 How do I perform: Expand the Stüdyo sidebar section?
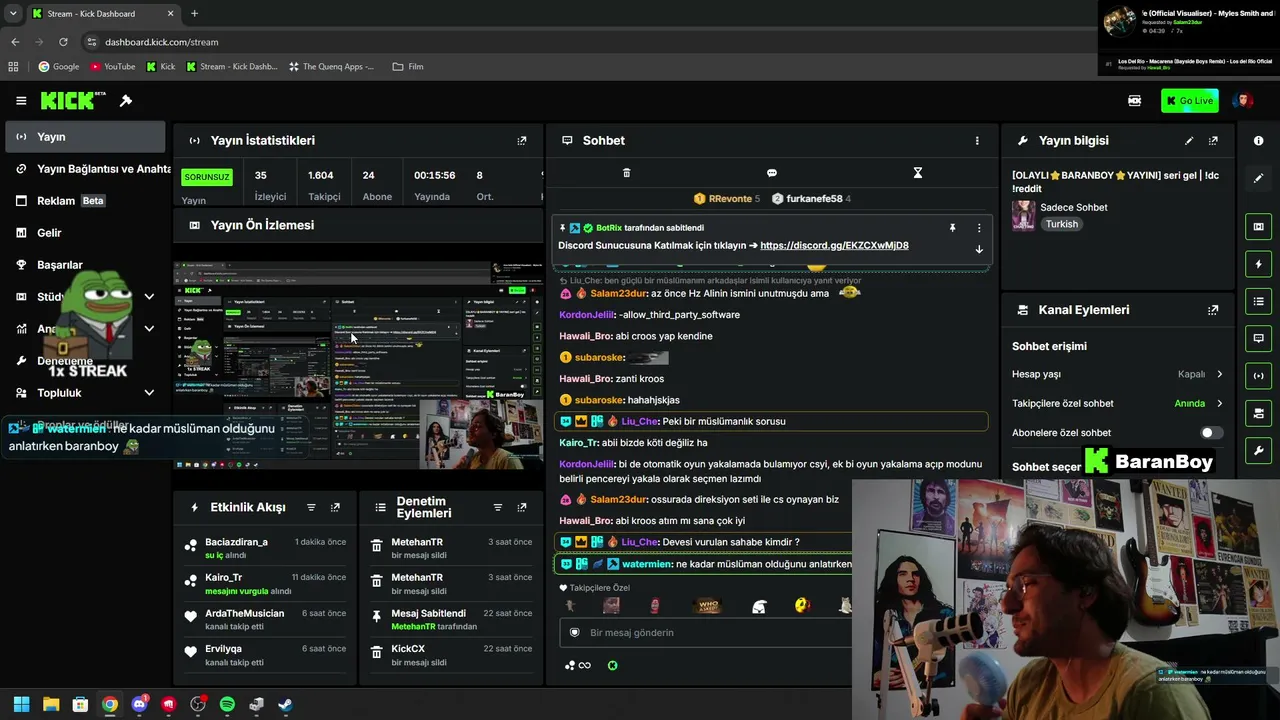point(149,297)
